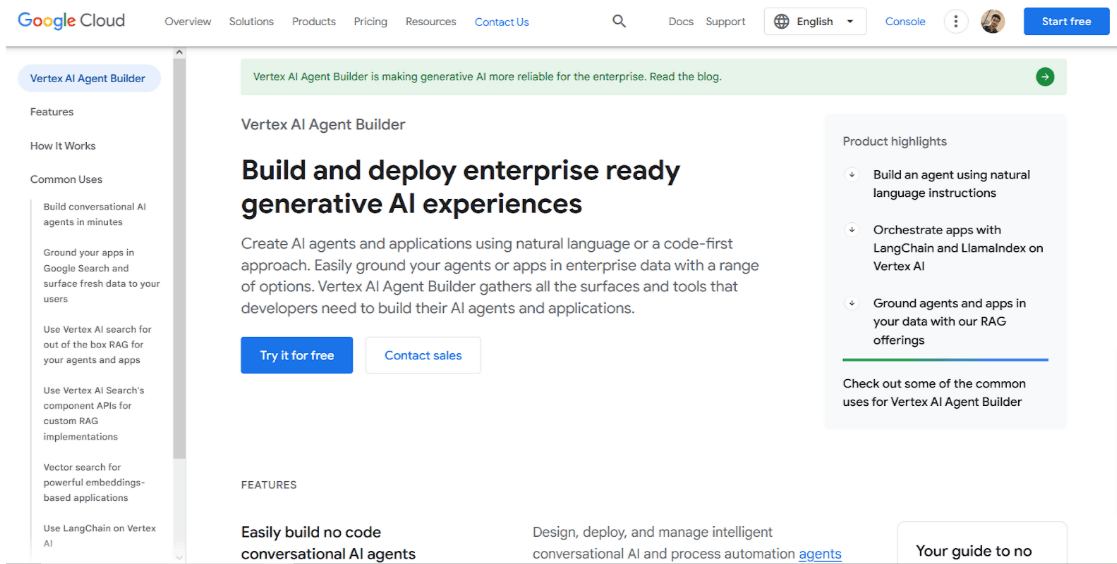Jump to Features in sidebar

coord(52,112)
